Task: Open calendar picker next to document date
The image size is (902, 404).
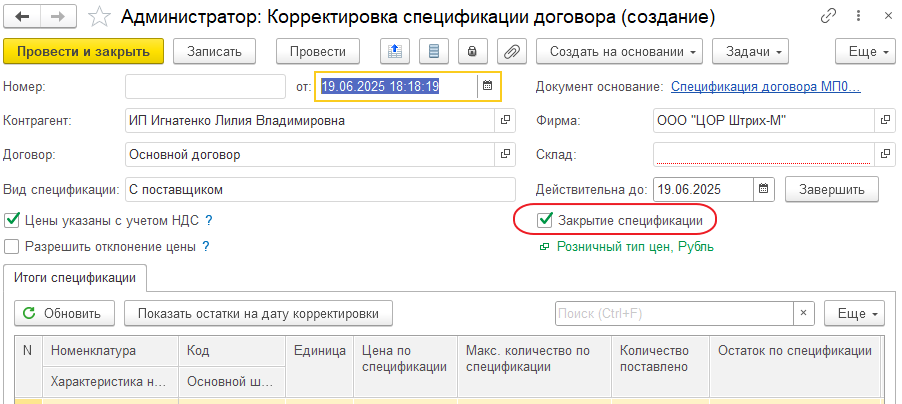Action: (x=488, y=87)
